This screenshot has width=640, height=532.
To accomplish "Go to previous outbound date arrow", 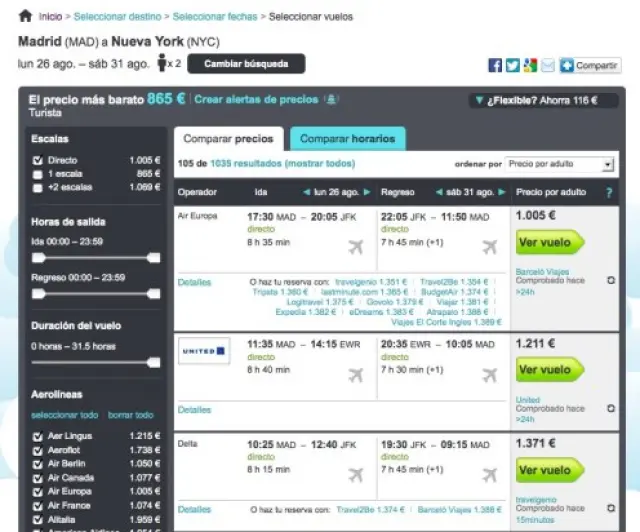I will 306,191.
